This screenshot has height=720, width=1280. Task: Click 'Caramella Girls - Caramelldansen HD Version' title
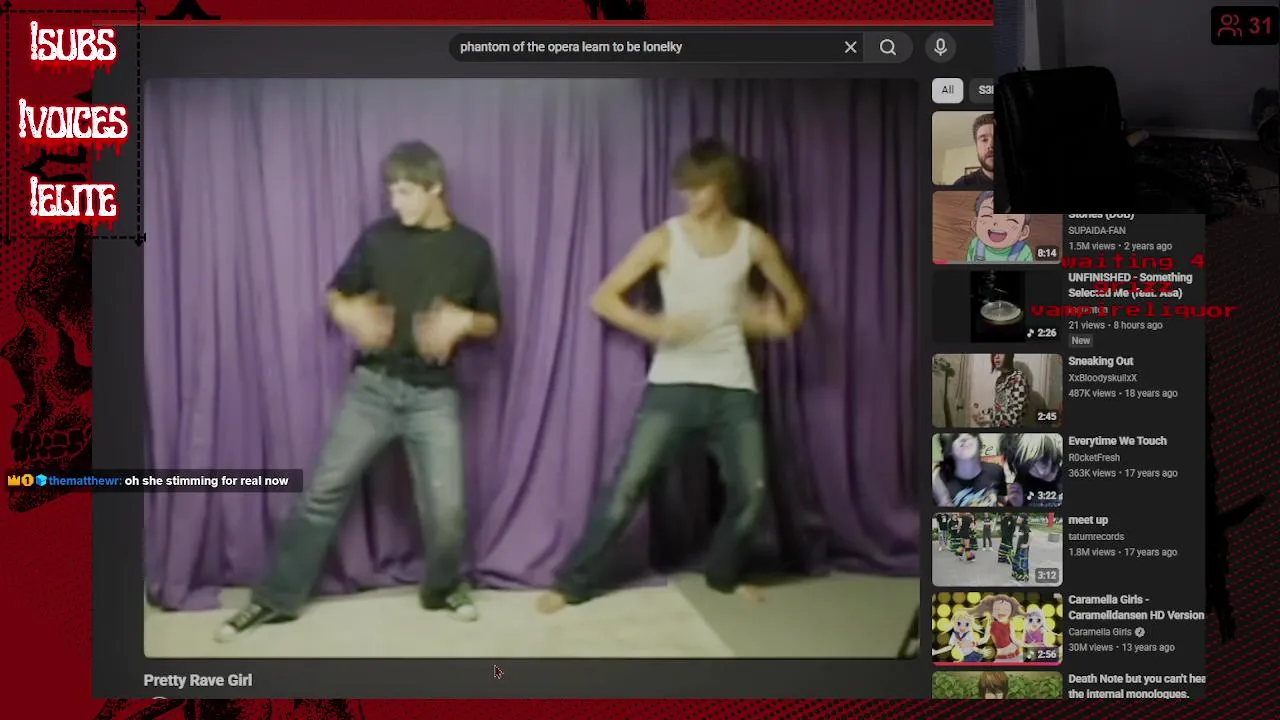[1136, 607]
